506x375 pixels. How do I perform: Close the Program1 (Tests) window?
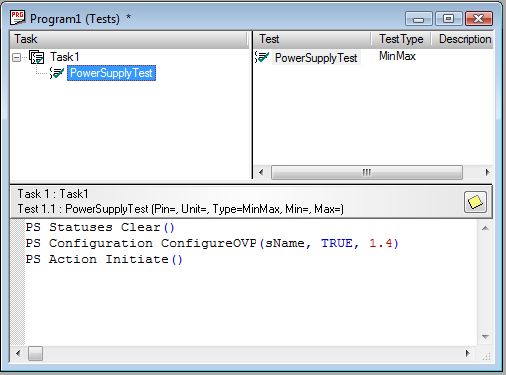(x=479, y=19)
